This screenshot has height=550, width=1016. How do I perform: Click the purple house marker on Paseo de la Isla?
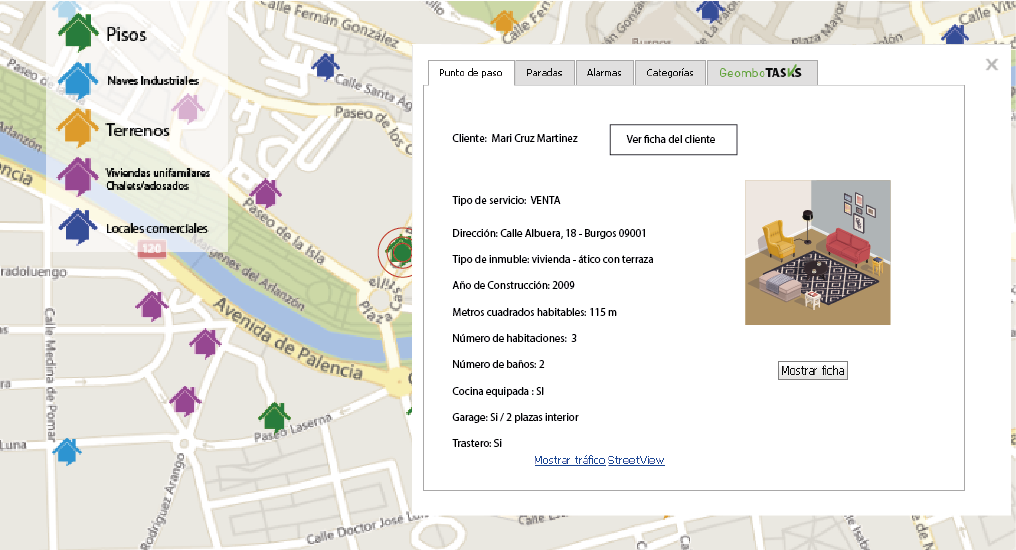click(265, 193)
